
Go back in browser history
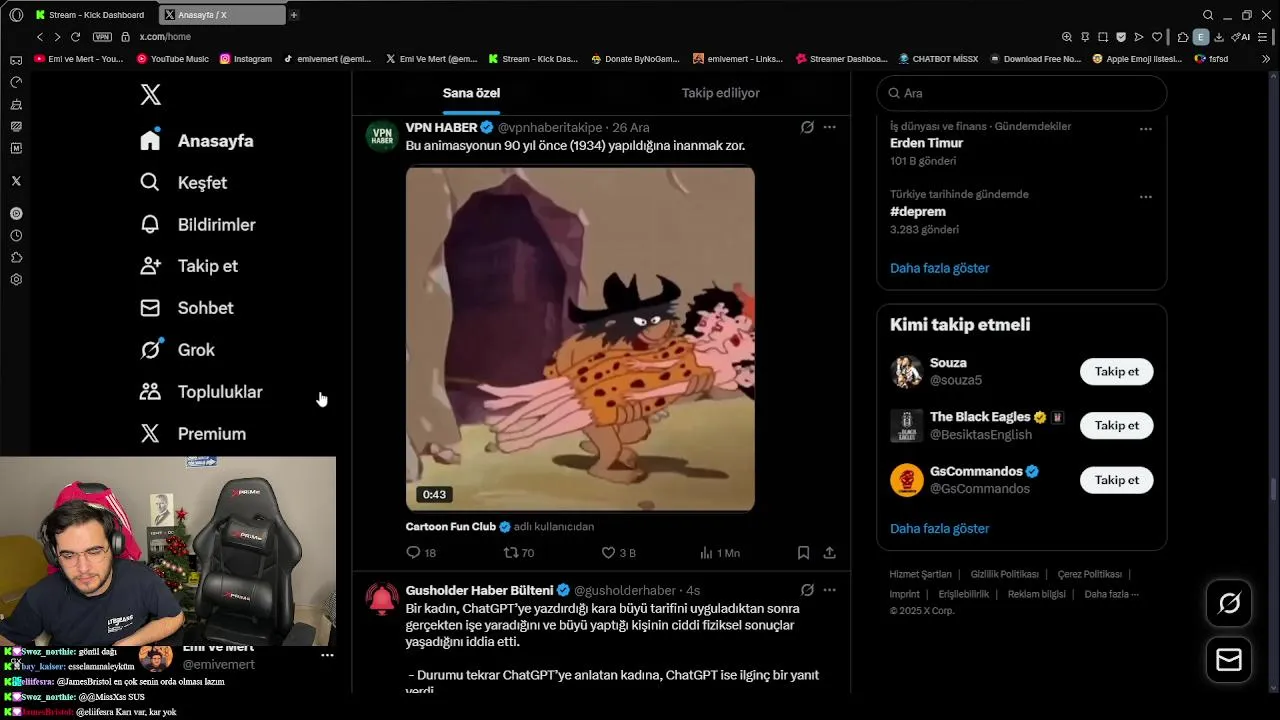click(40, 37)
